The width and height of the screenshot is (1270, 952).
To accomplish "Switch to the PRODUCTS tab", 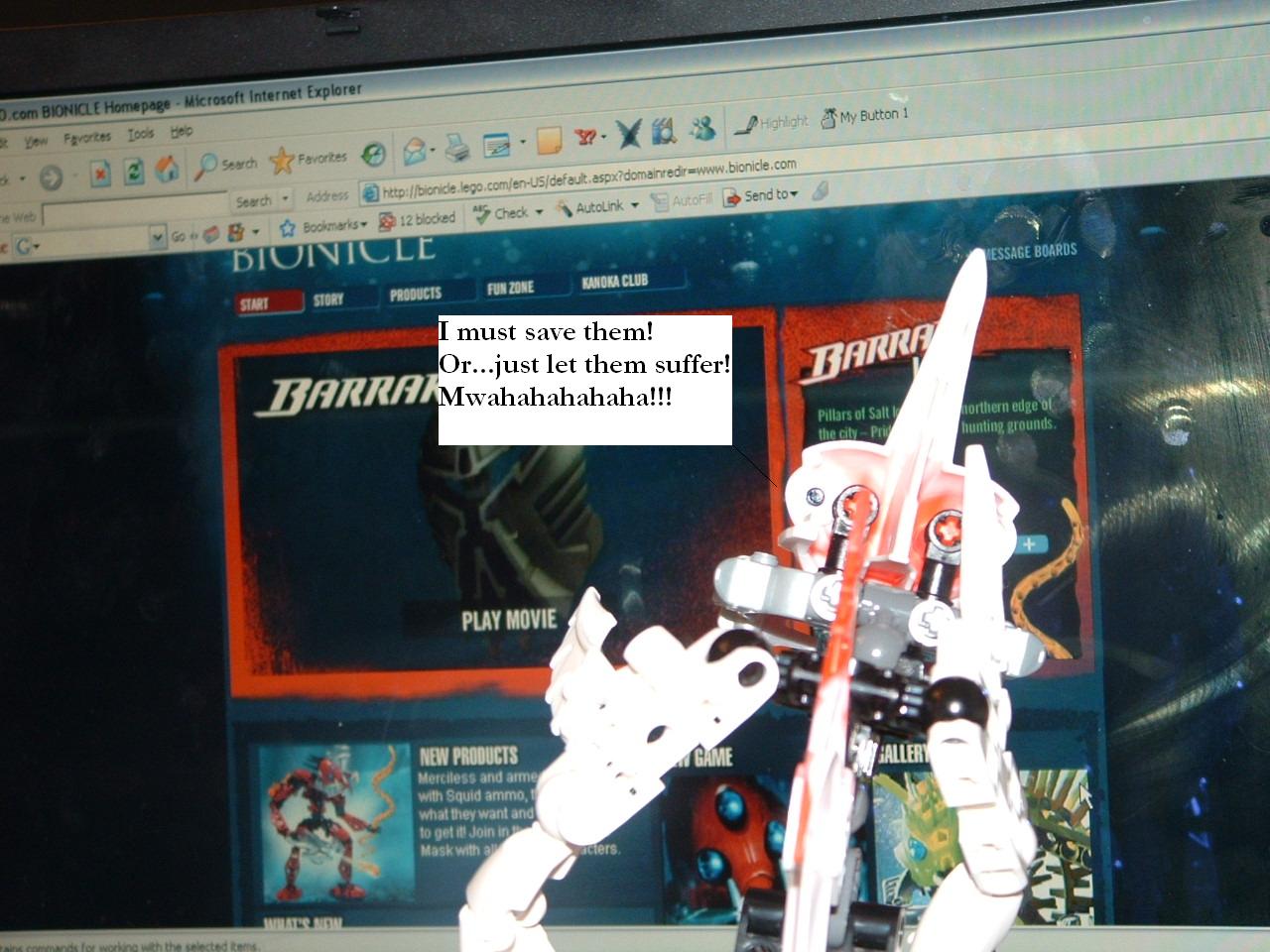I will pyautogui.click(x=416, y=294).
